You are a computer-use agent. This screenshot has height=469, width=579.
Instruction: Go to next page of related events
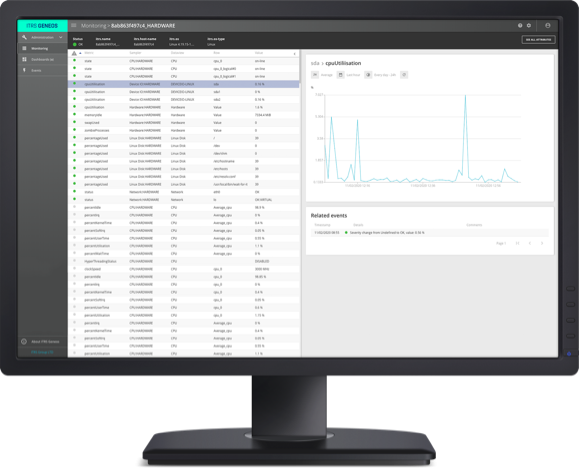pos(542,243)
